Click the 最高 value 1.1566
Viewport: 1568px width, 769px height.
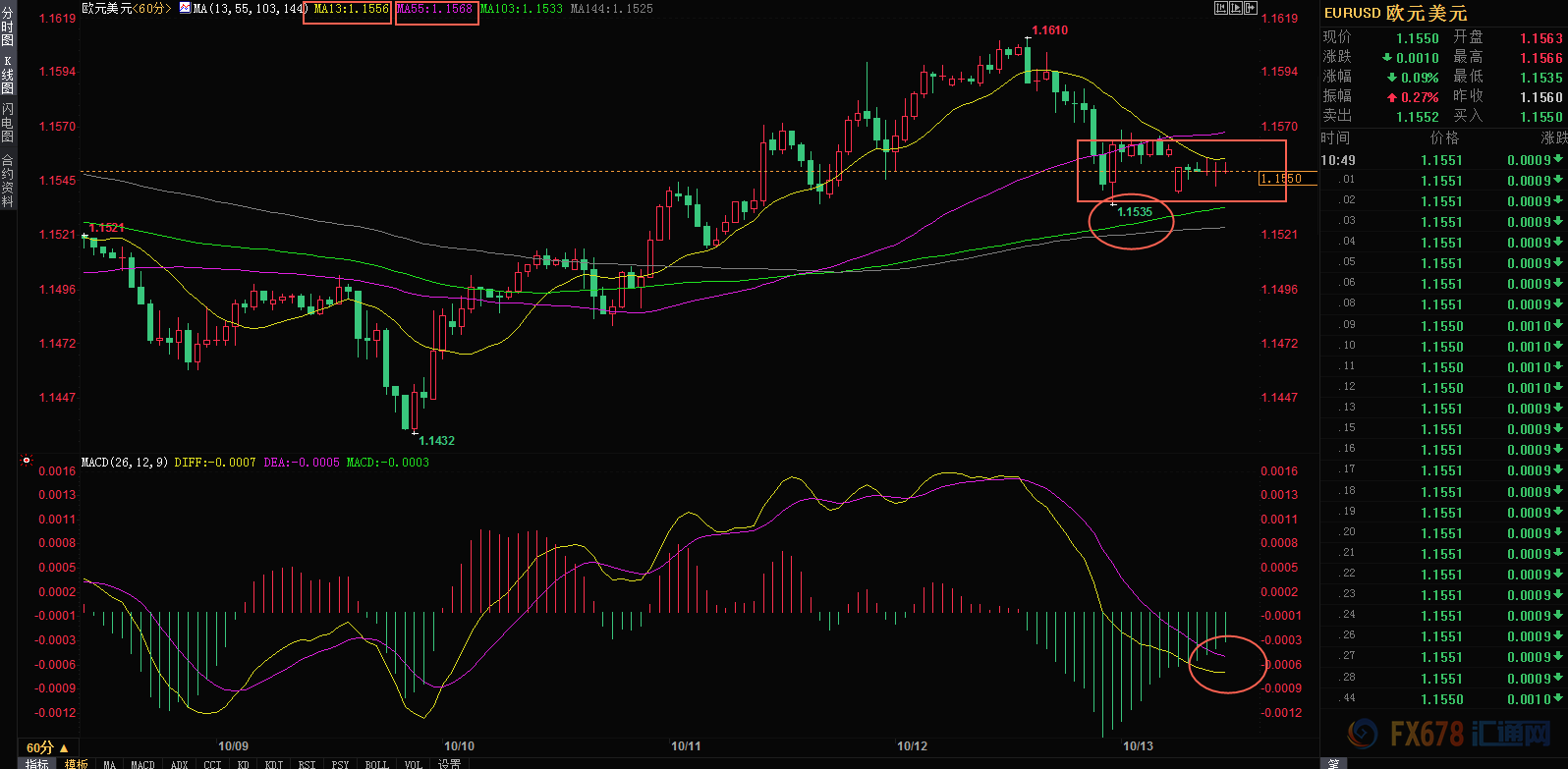(1541, 58)
